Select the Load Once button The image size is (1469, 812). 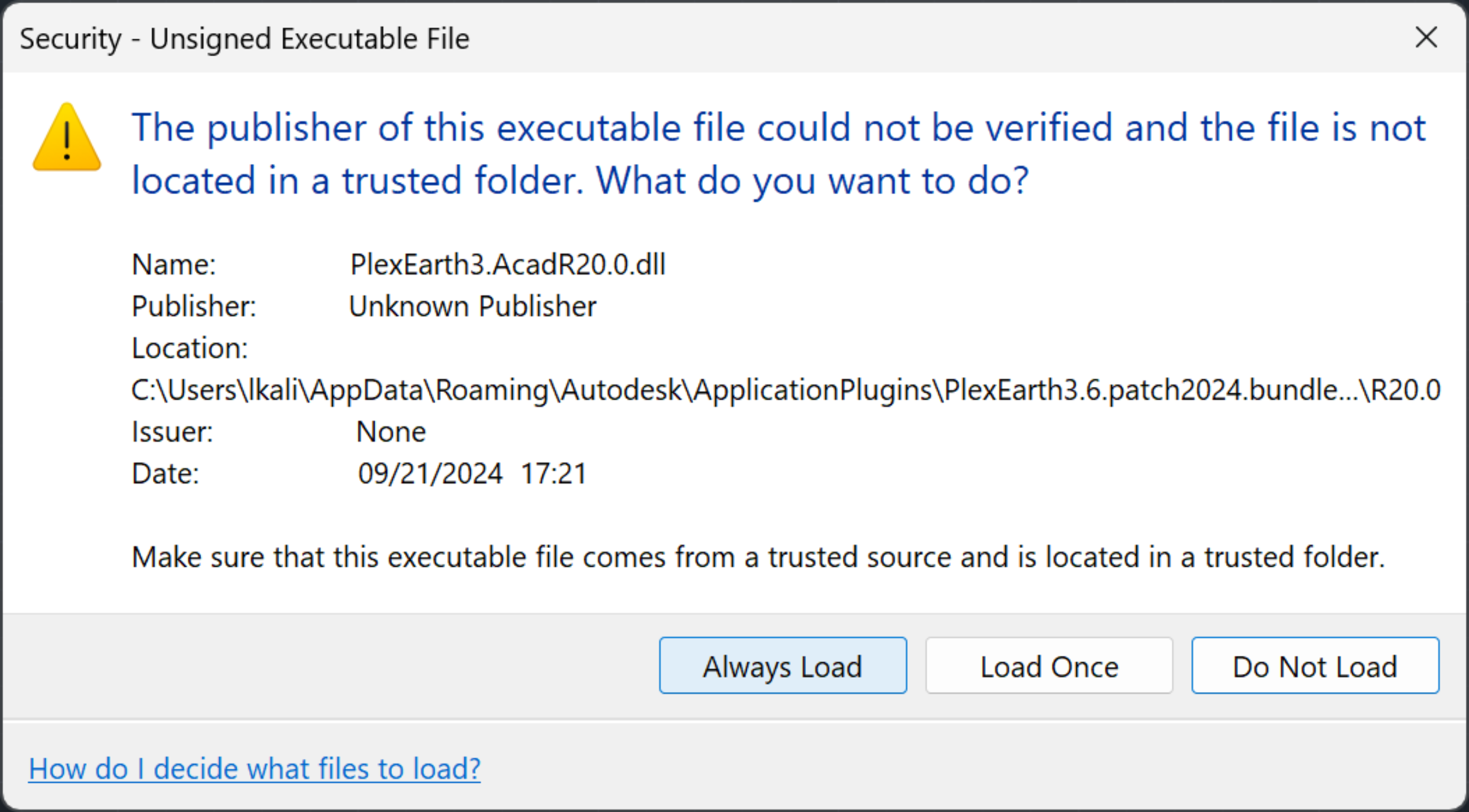click(x=1049, y=666)
